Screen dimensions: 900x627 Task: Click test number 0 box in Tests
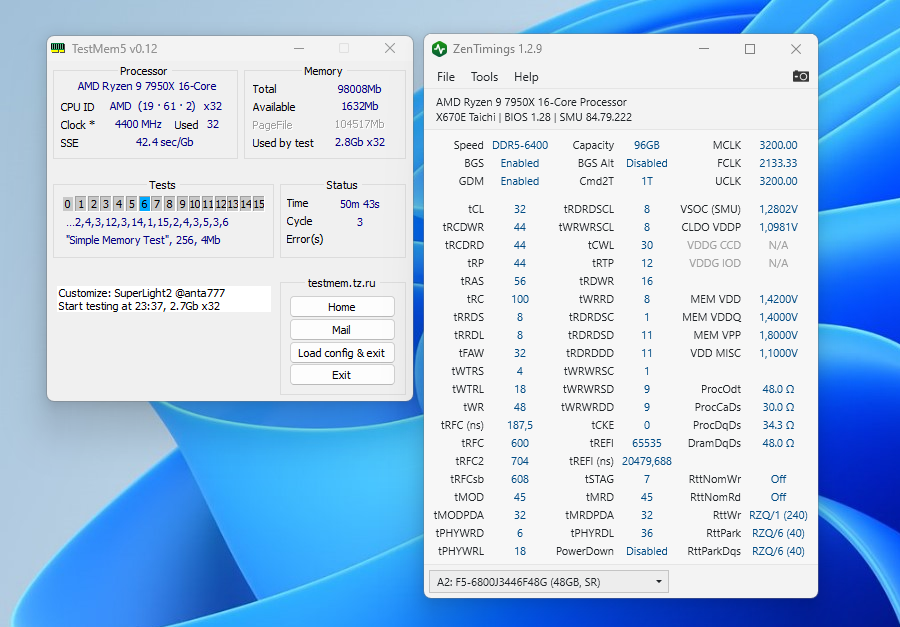pos(68,204)
